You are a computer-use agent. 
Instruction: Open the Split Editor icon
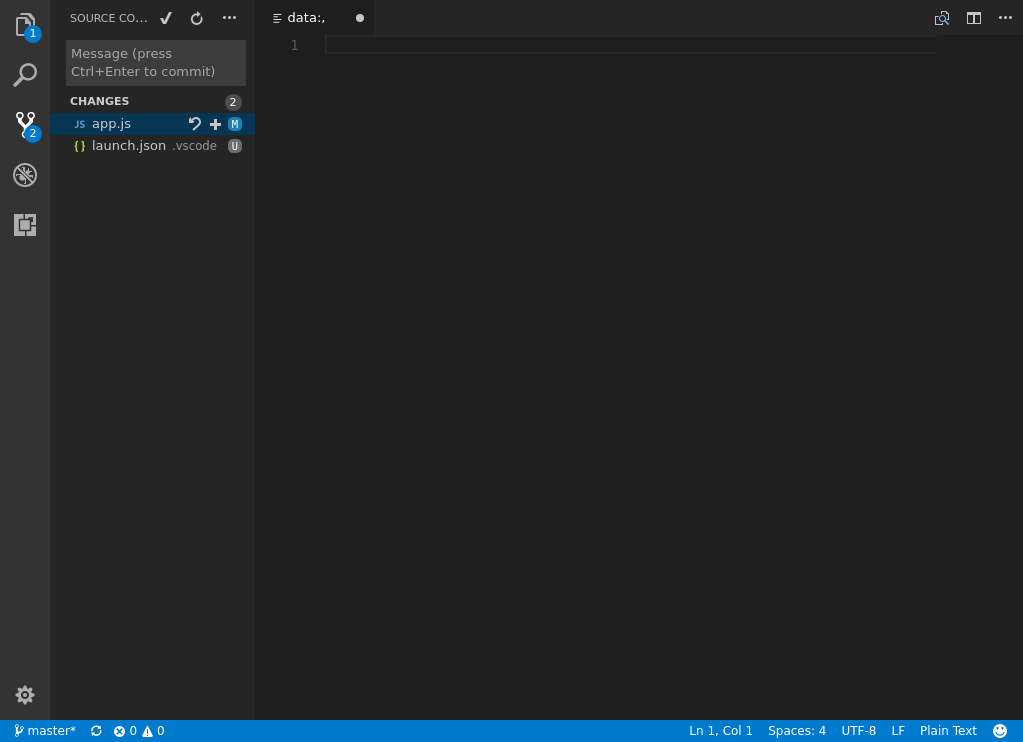973,17
